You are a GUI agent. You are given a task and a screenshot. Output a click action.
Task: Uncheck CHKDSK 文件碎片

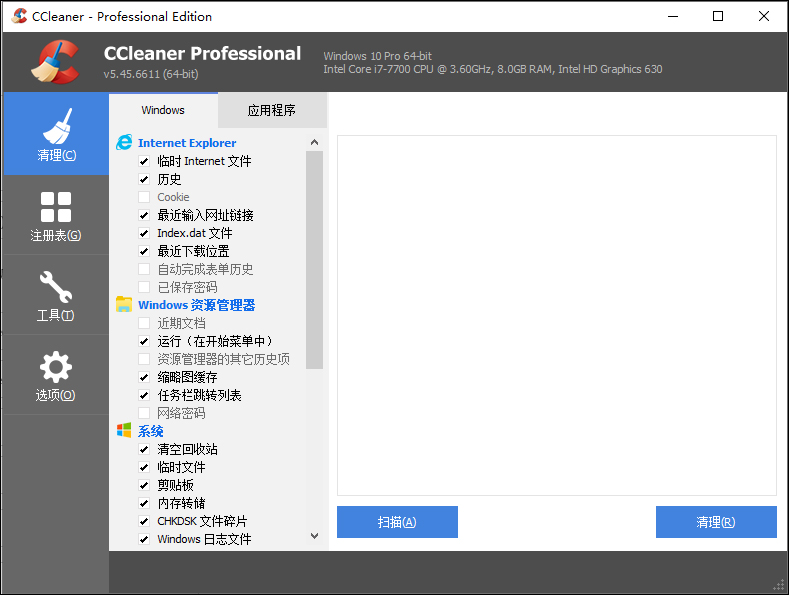[144, 521]
